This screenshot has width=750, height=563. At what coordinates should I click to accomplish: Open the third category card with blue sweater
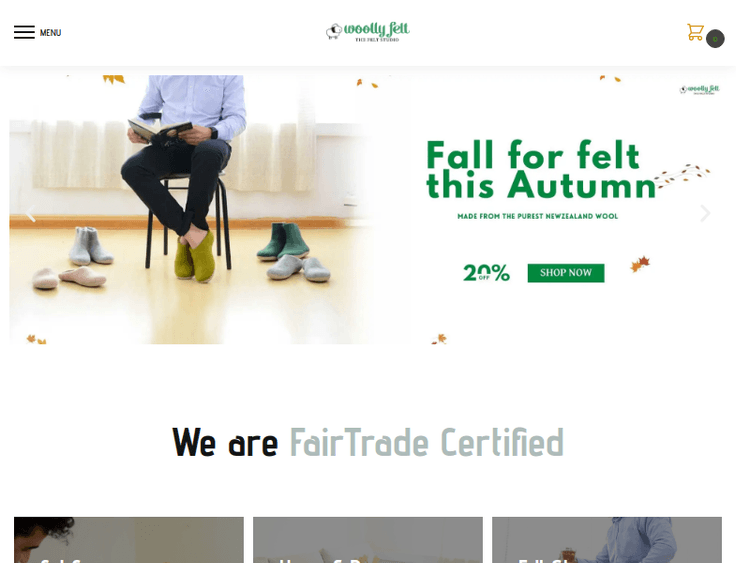coord(607,540)
